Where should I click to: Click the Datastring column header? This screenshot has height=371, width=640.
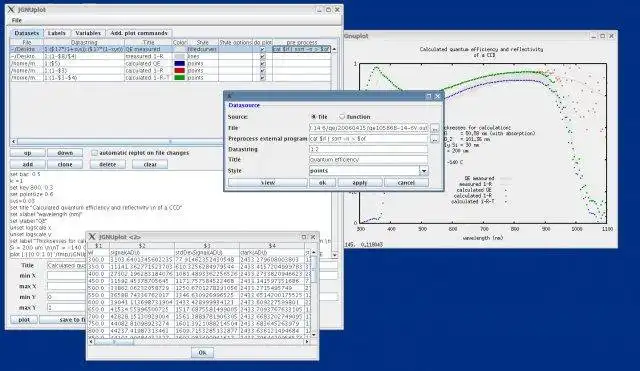[84, 42]
